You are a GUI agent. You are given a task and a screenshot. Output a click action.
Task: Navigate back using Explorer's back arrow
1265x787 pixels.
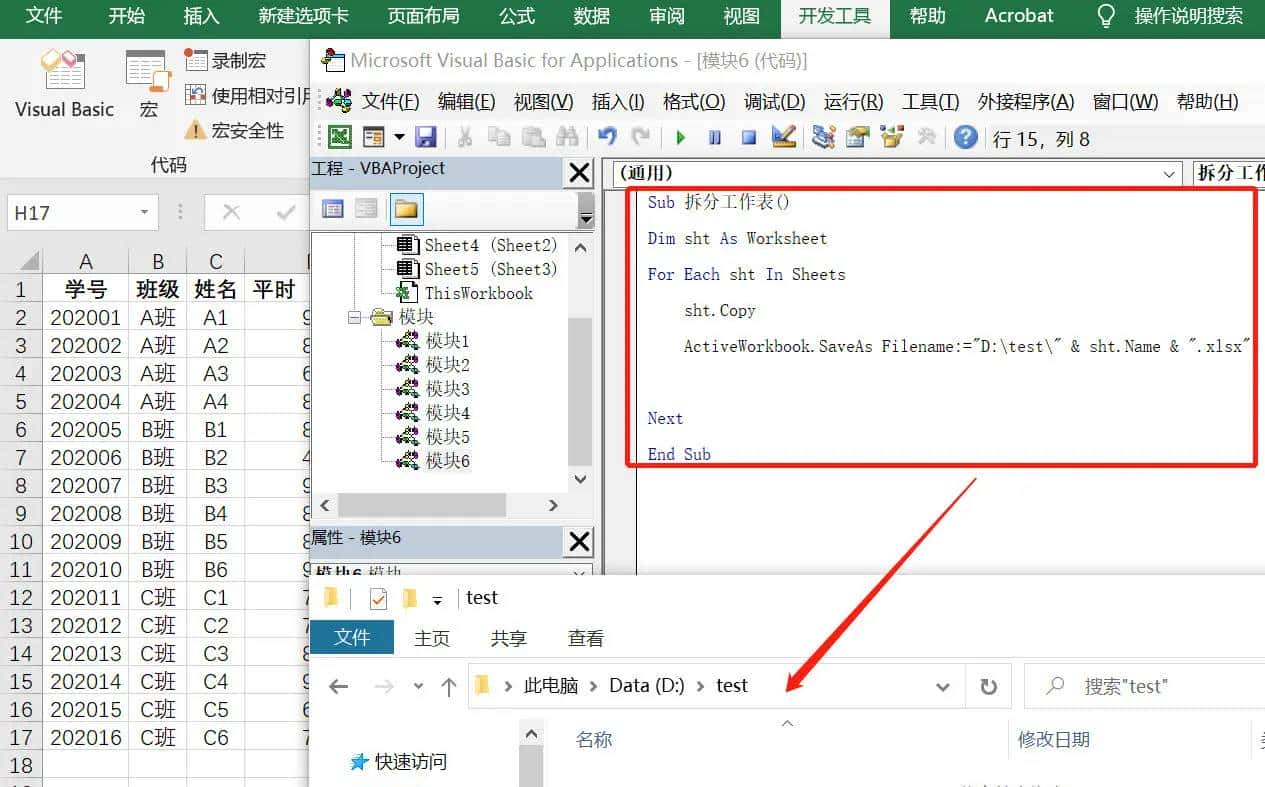tap(338, 686)
